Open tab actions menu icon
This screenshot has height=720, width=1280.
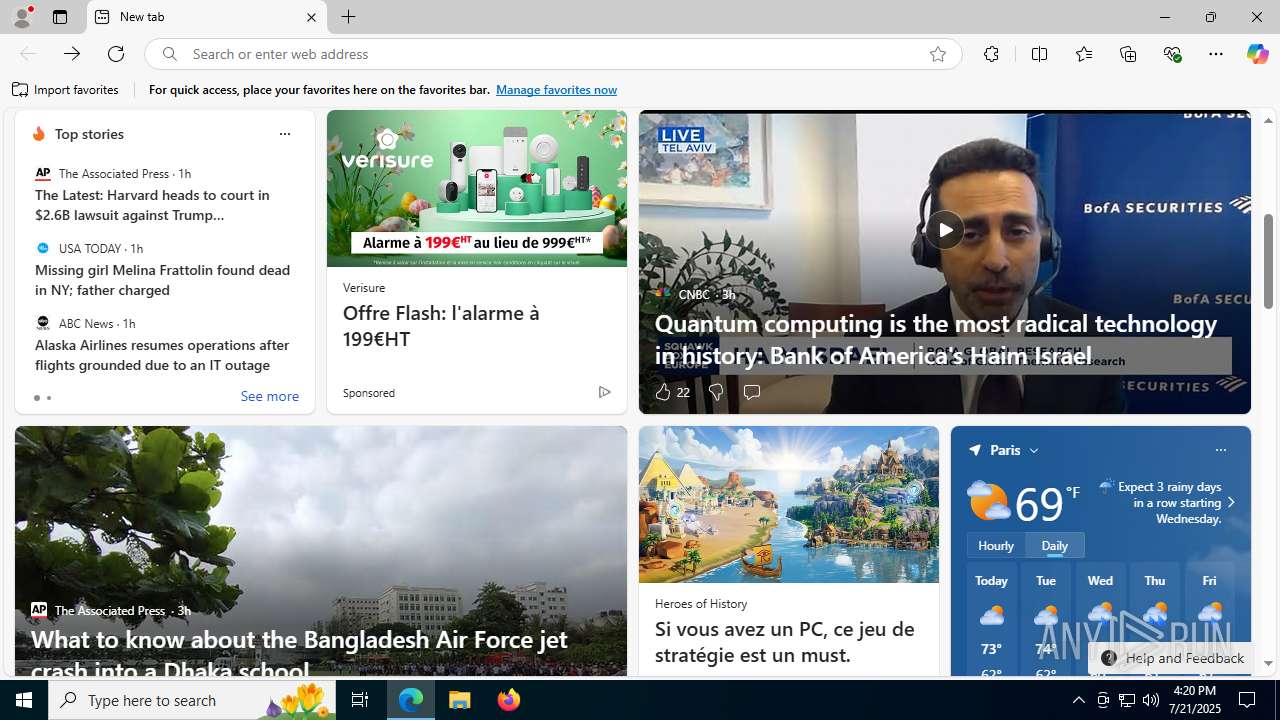(60, 17)
